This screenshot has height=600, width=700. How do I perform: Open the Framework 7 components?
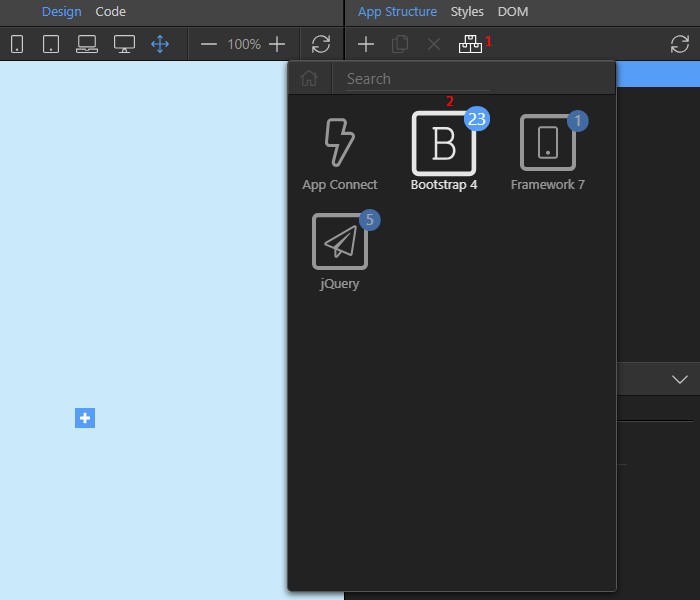tap(548, 152)
